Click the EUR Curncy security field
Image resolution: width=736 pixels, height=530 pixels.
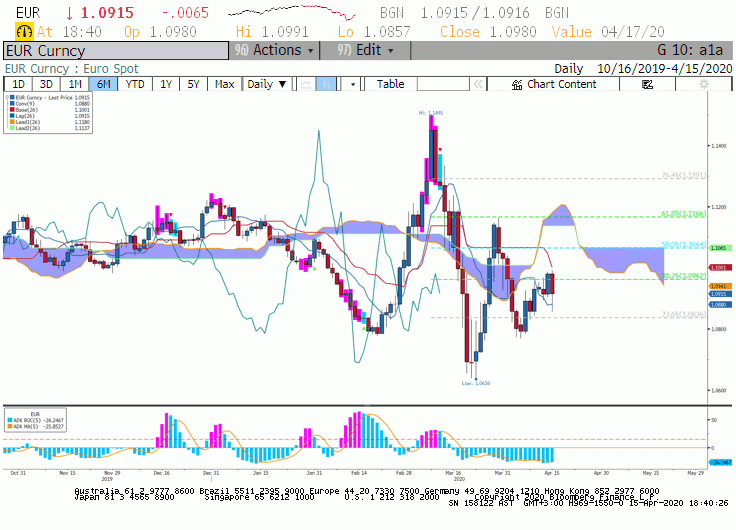(116, 51)
